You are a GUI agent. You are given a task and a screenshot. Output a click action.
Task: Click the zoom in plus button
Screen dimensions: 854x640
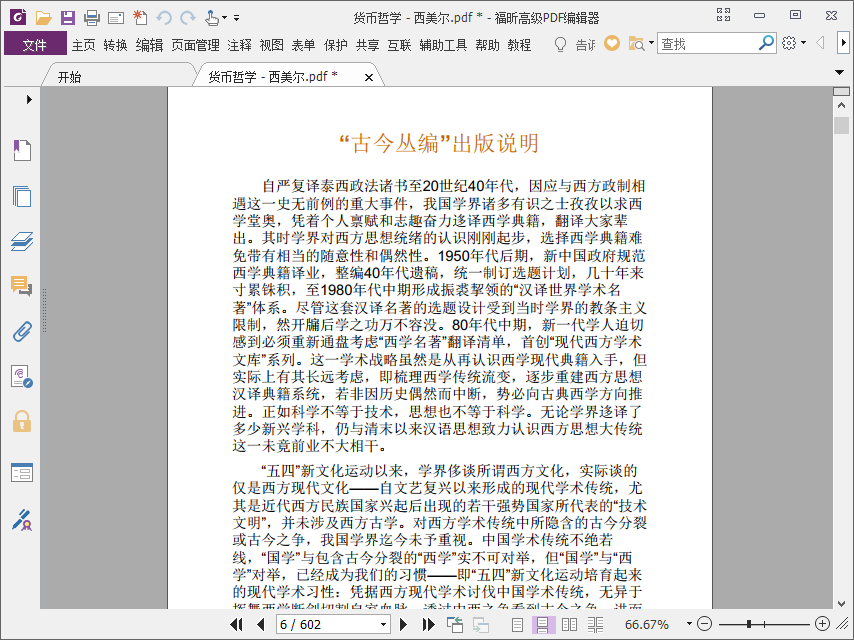click(822, 624)
